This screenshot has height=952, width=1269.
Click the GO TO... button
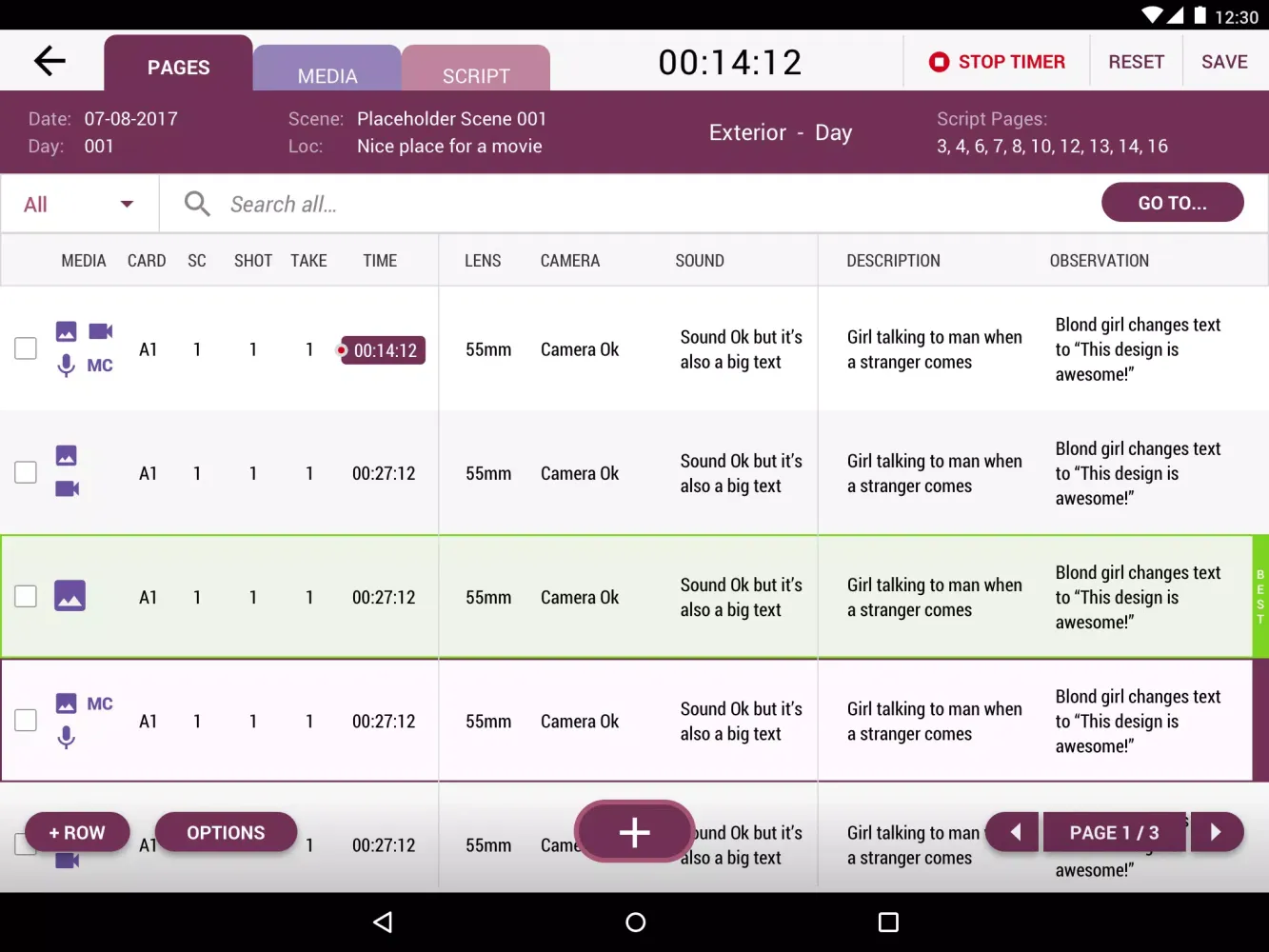point(1173,203)
